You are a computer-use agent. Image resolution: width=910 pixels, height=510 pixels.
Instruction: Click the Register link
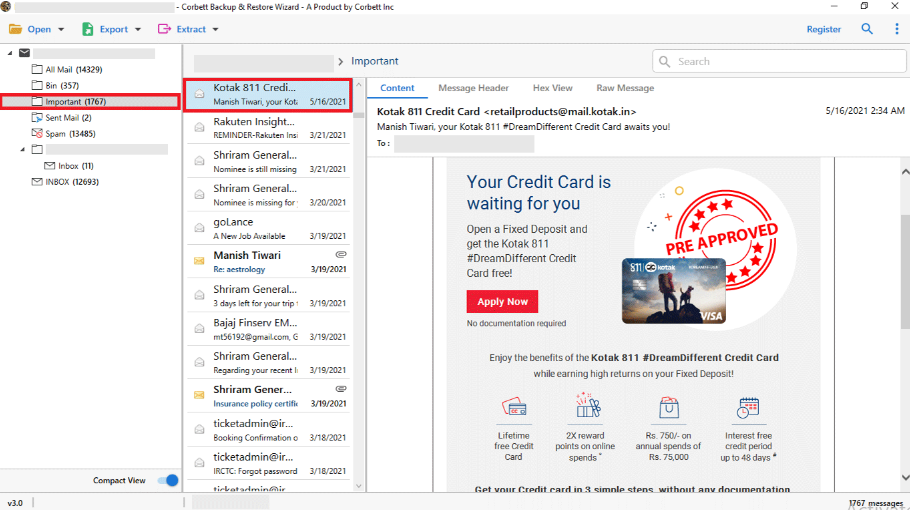(824, 29)
